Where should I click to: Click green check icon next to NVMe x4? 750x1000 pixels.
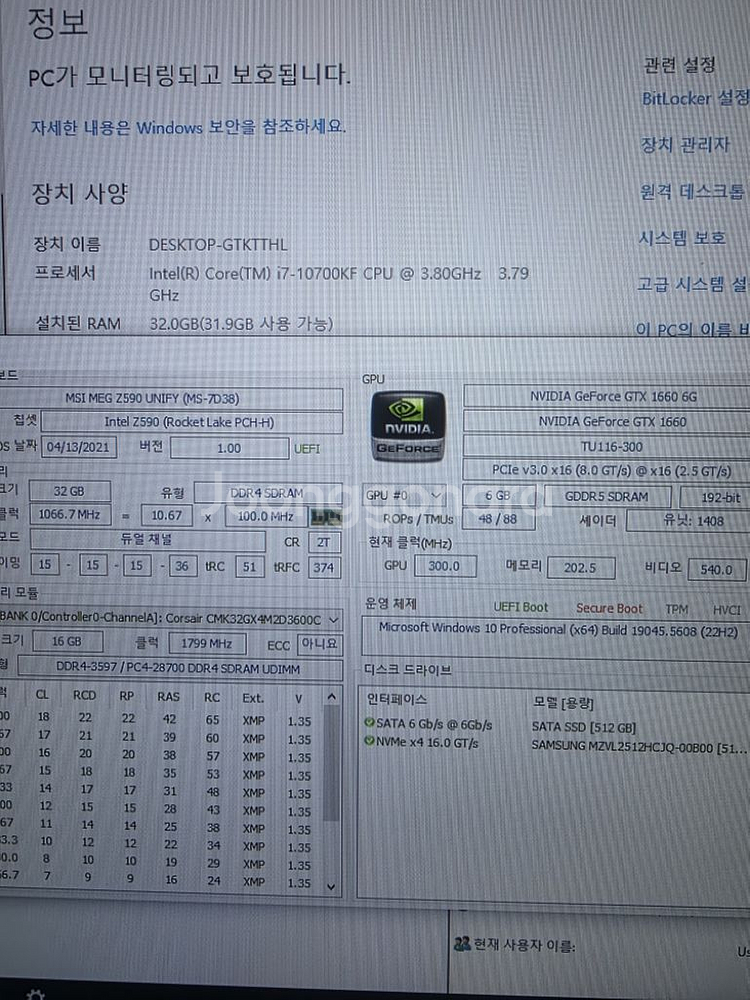(x=369, y=741)
